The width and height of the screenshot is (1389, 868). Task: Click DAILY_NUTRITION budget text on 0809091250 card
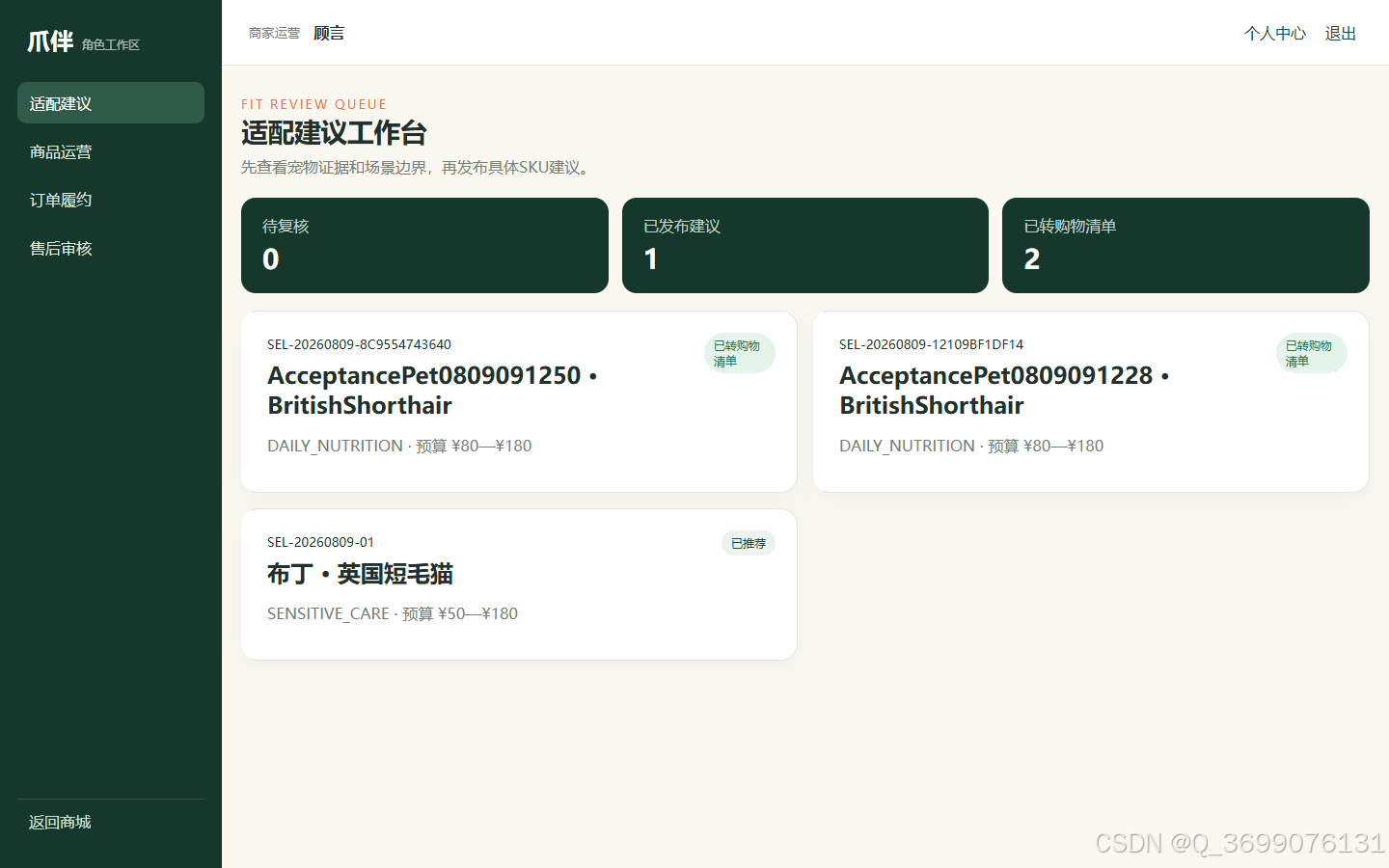pyautogui.click(x=399, y=446)
